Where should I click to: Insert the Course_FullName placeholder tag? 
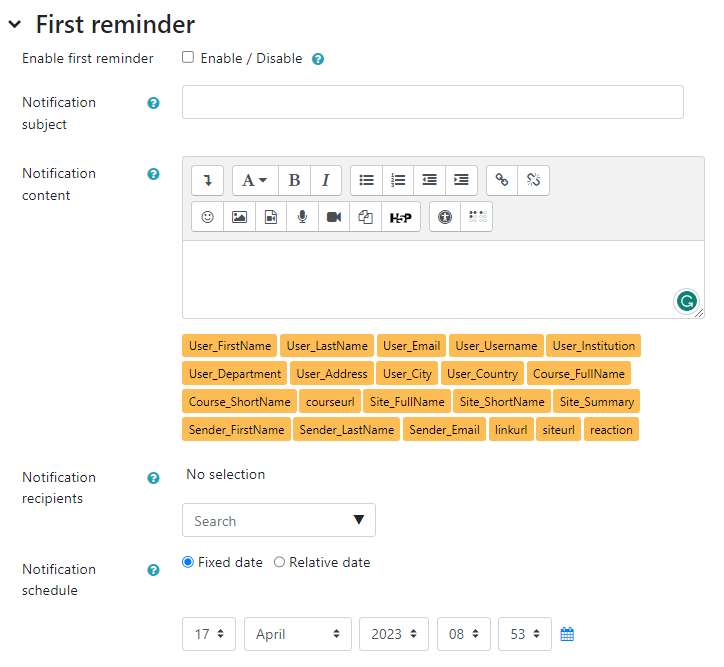coord(579,374)
